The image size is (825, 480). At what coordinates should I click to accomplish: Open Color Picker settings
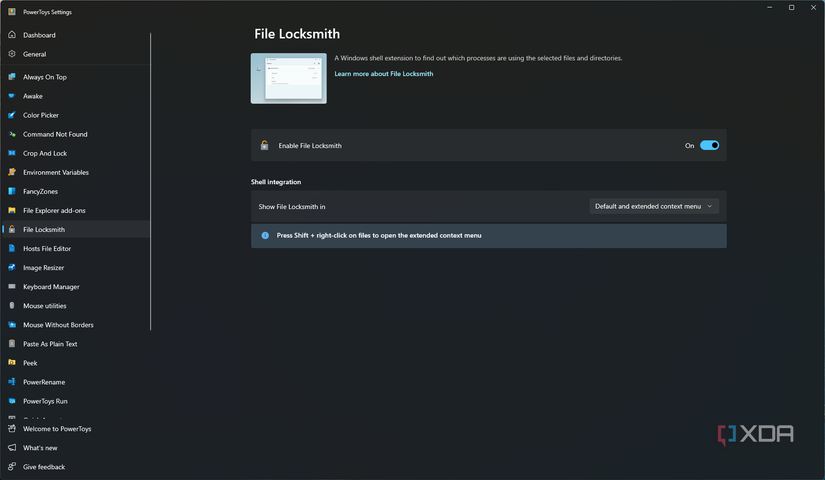pyautogui.click(x=76, y=115)
